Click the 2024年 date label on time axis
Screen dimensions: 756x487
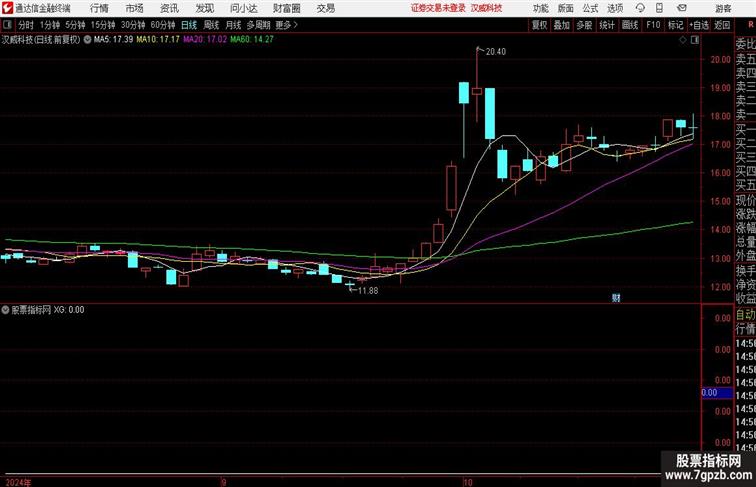point(18,482)
